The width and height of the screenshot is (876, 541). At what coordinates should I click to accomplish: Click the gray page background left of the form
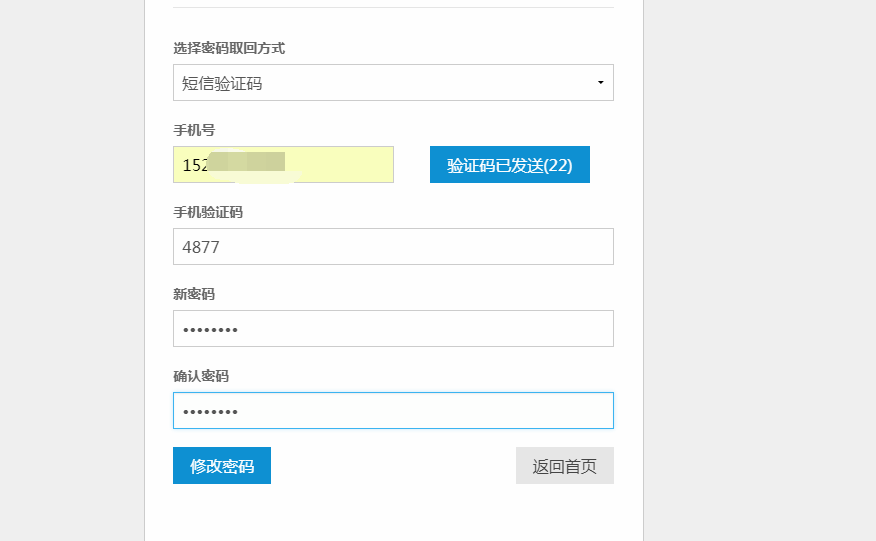pyautogui.click(x=70, y=270)
